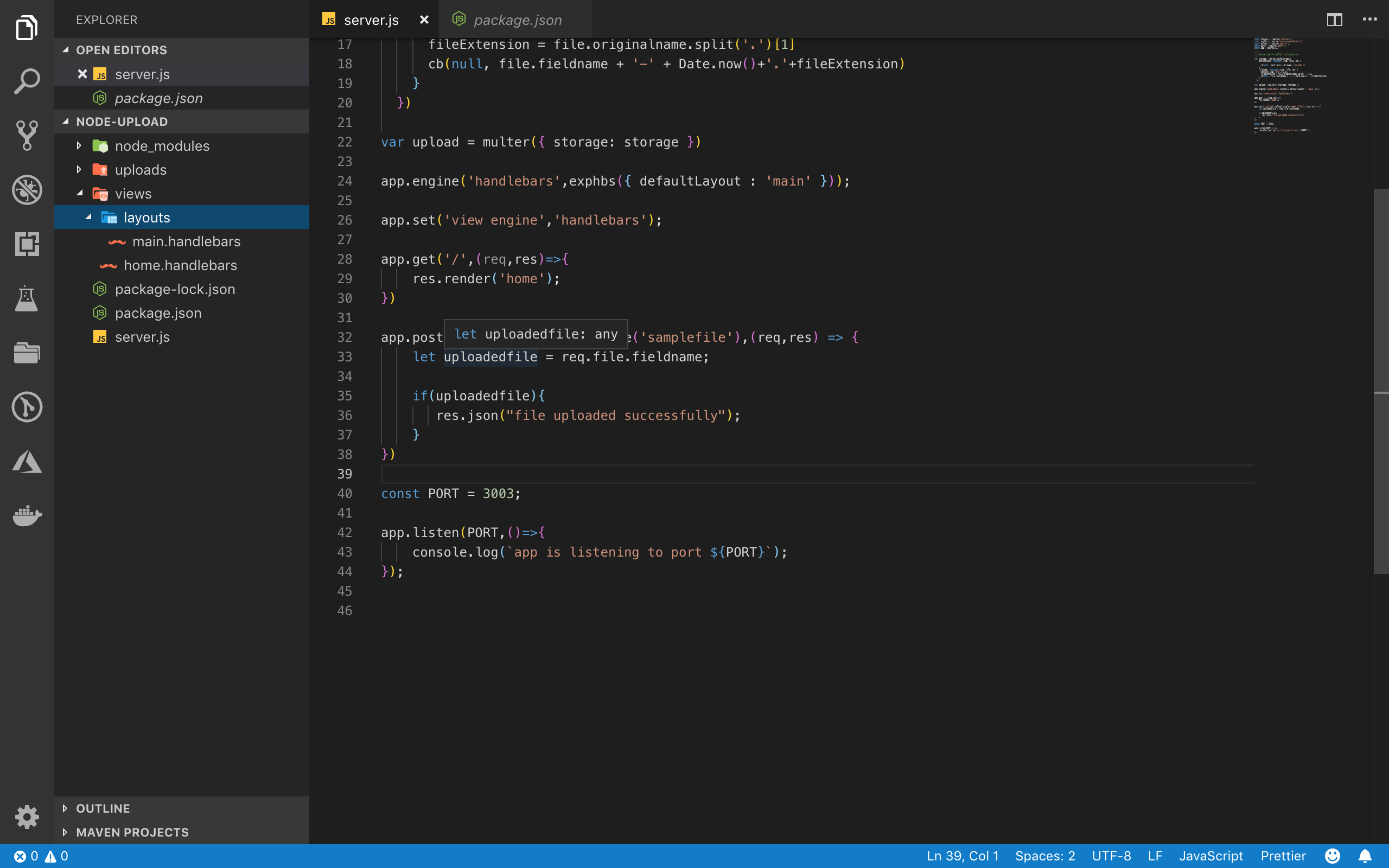Viewport: 1389px width, 868px height.
Task: Close the server.js tab
Action: (x=424, y=20)
